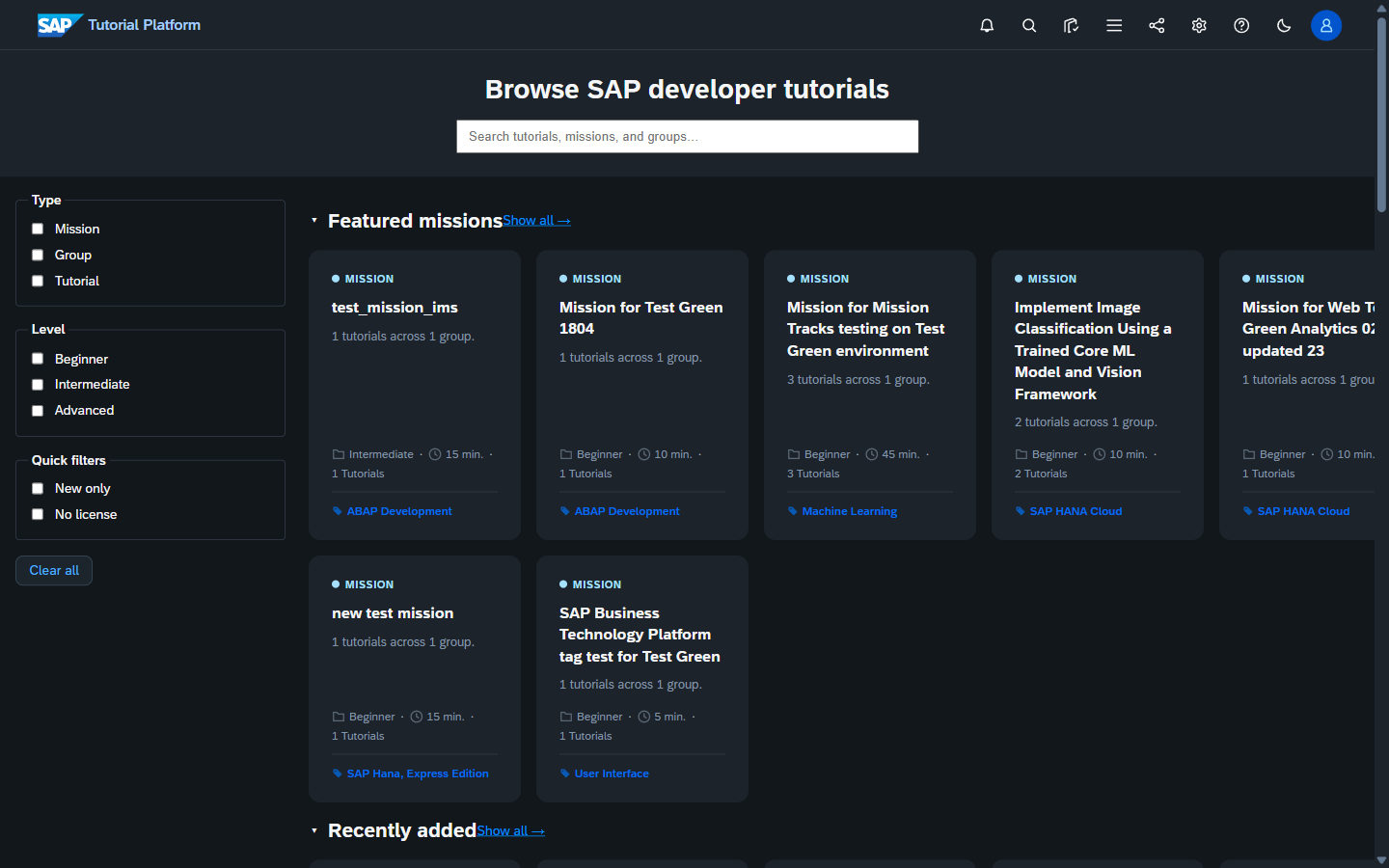
Task: Enable the Advanced level filter
Action: pyautogui.click(x=38, y=411)
